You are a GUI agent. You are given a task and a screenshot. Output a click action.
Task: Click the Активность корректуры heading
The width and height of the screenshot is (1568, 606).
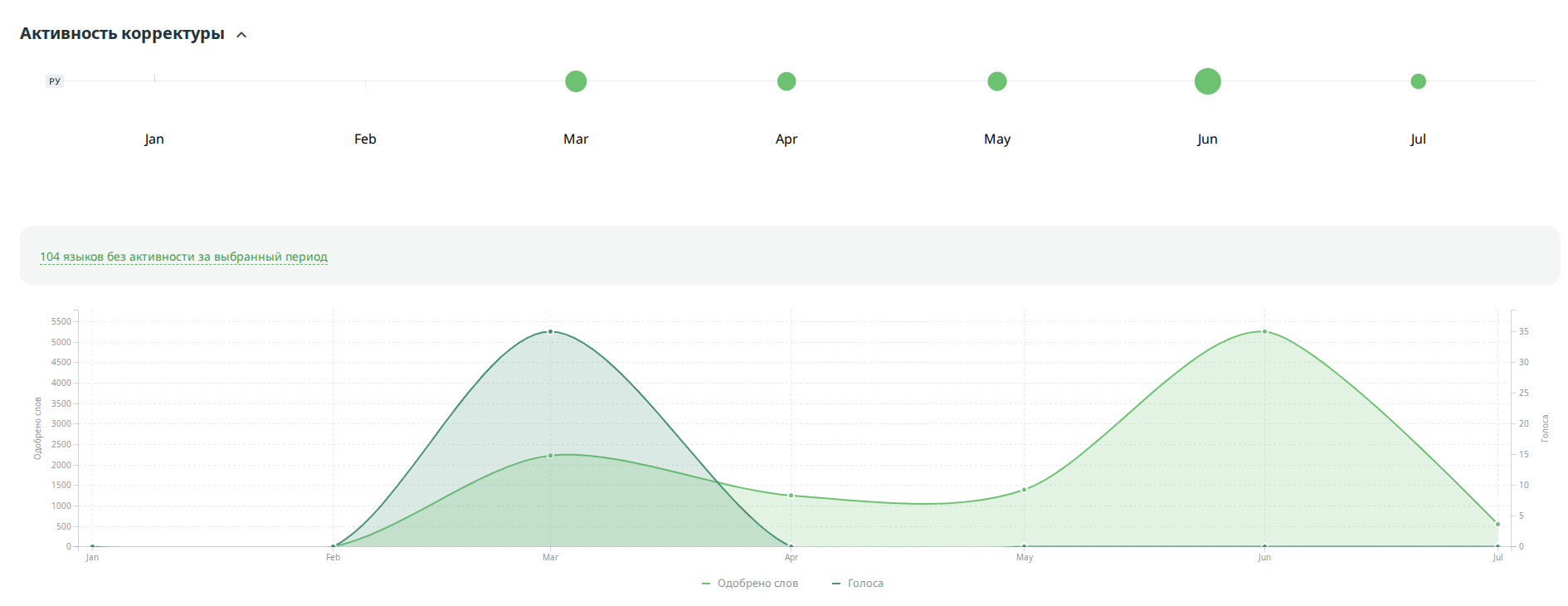point(122,34)
